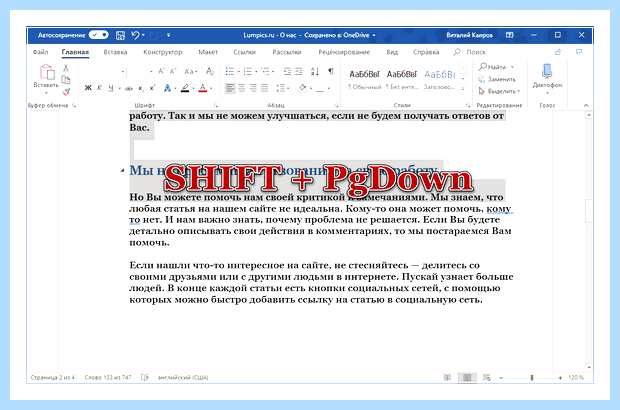Screen dimensions: 620x410
Task: Apply the Без интервала style
Action: (402, 79)
